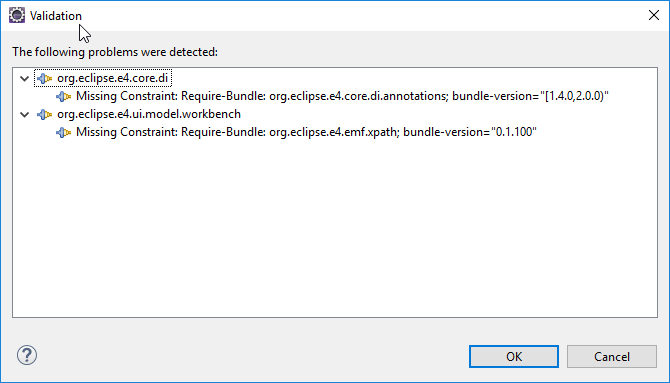
Task: Select the Missing Constraint for org.eclipse.e4.emf.xpath
Action: coord(306,132)
